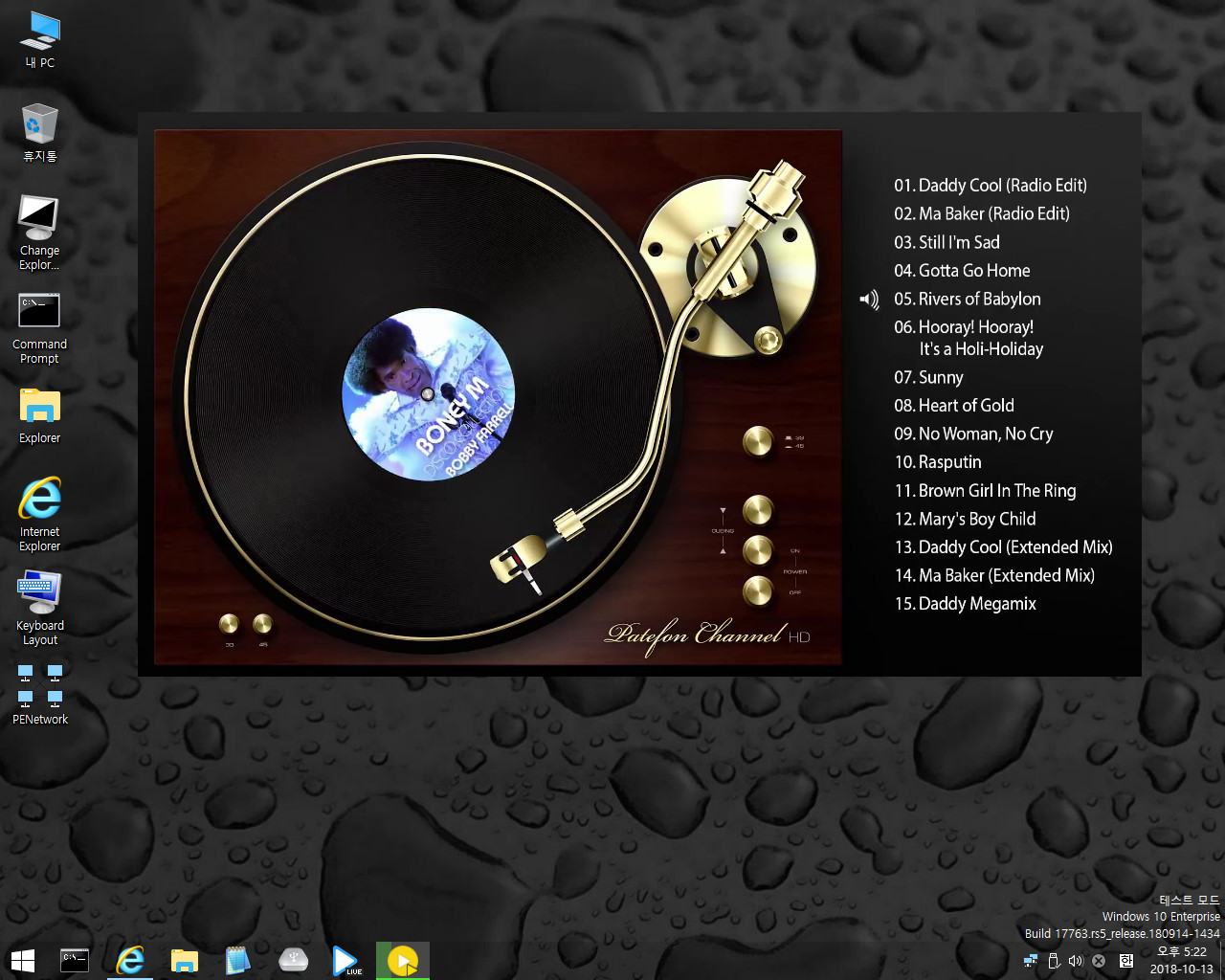Image resolution: width=1225 pixels, height=980 pixels.
Task: Click track 15. Daddy Megamix
Action: (x=965, y=604)
